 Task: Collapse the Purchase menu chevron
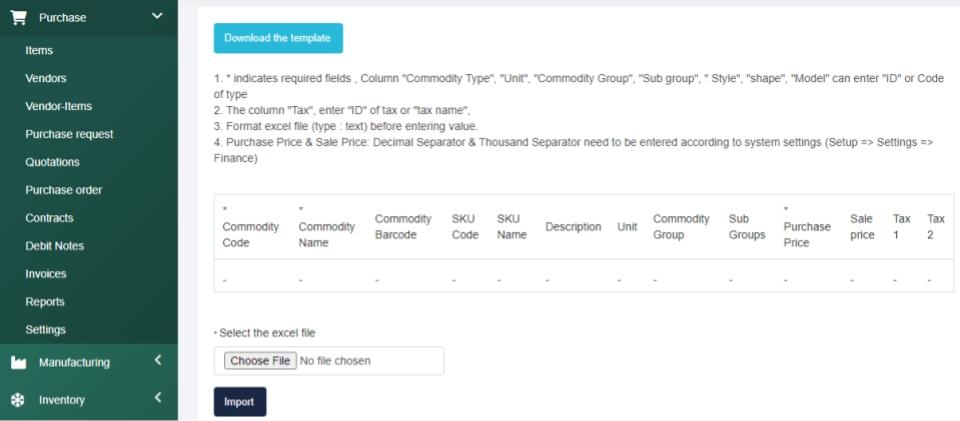(156, 16)
